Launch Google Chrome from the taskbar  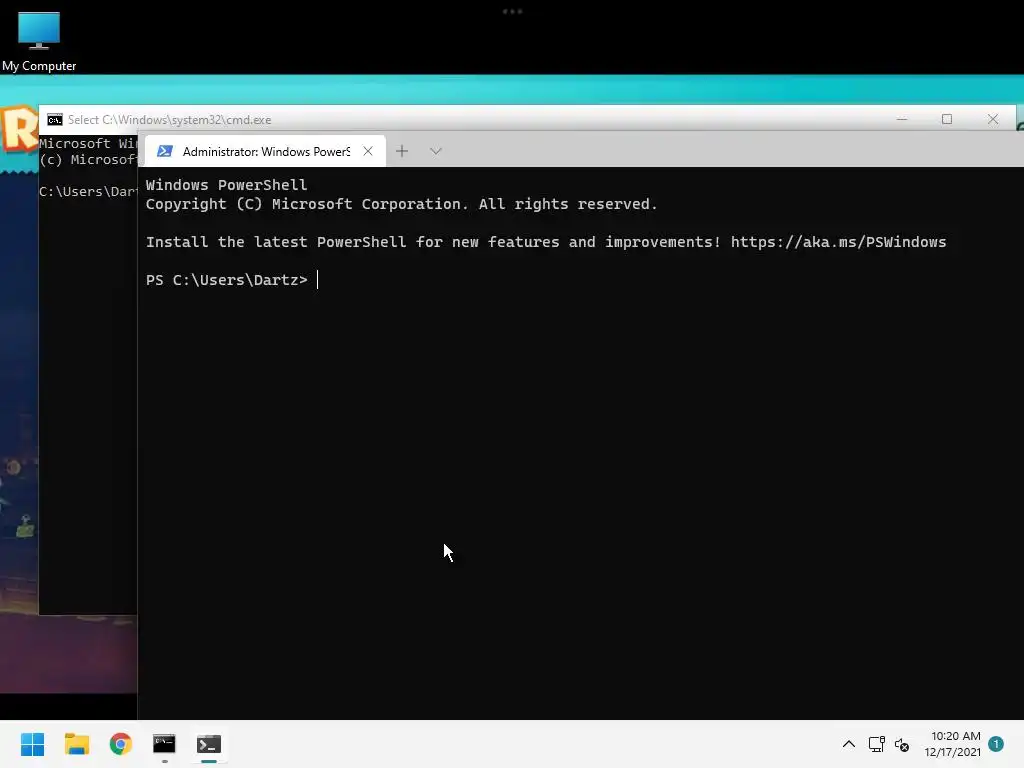(121, 744)
